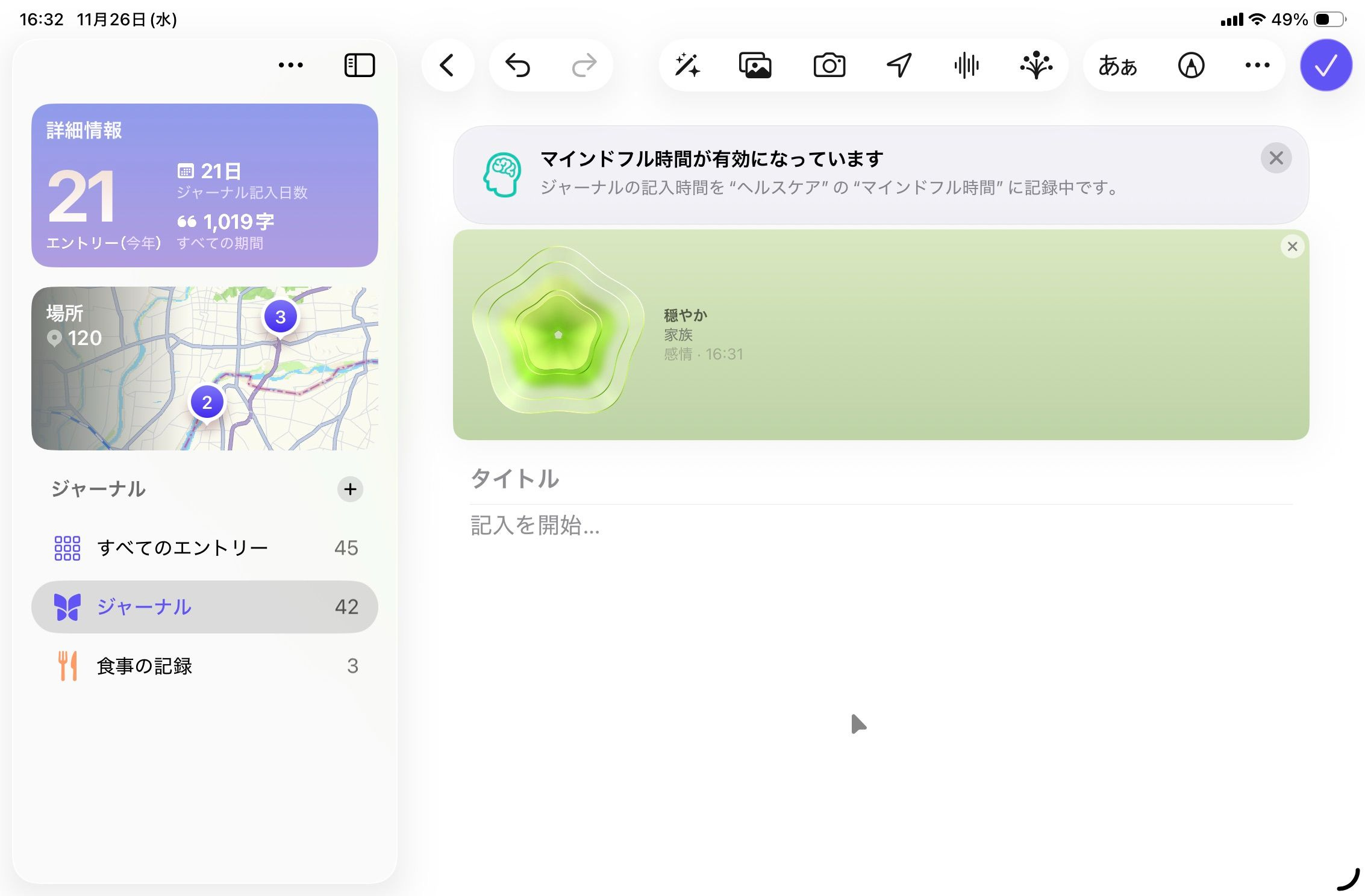Open the markup pen tool

[1191, 65]
